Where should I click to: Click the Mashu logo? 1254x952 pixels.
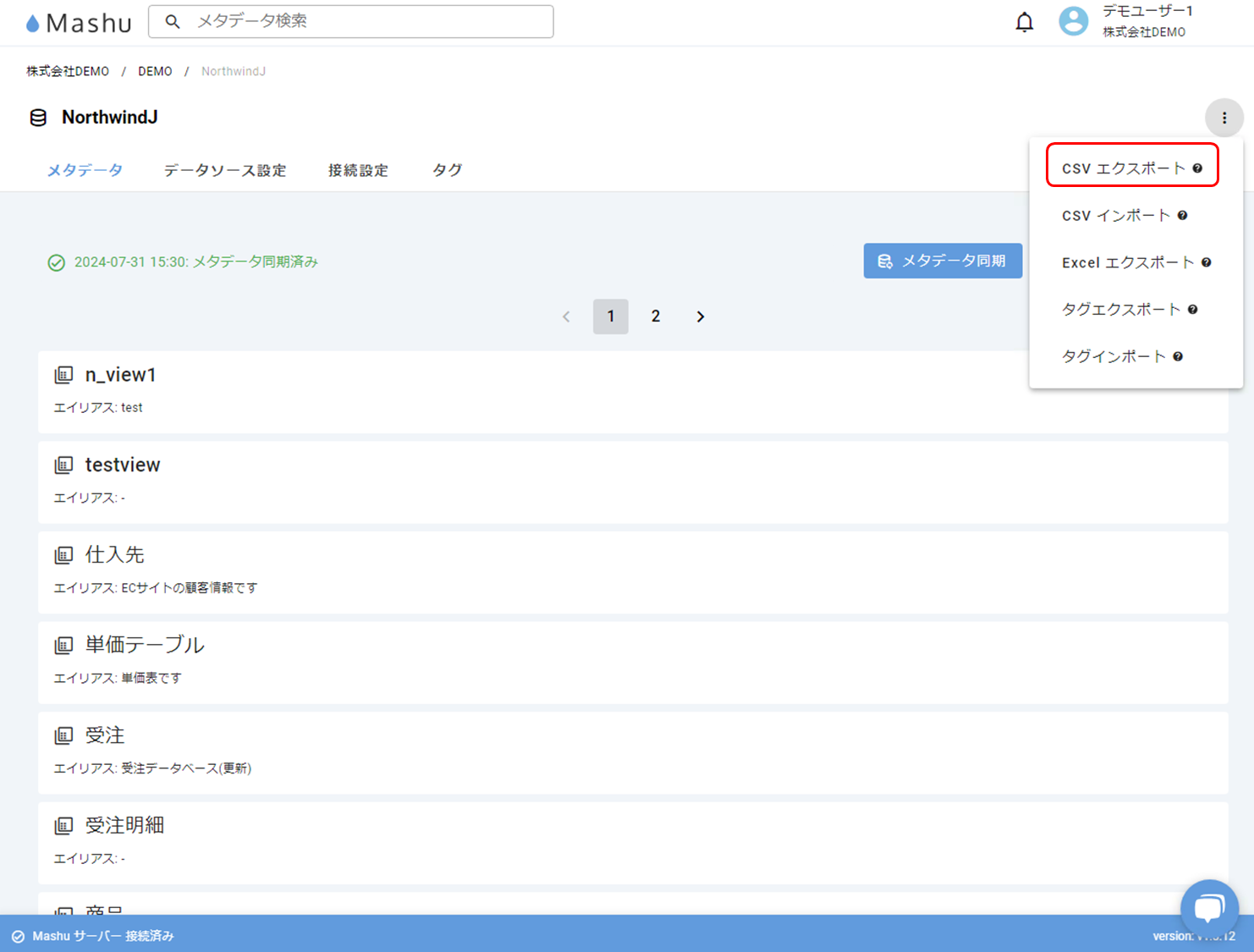[79, 23]
